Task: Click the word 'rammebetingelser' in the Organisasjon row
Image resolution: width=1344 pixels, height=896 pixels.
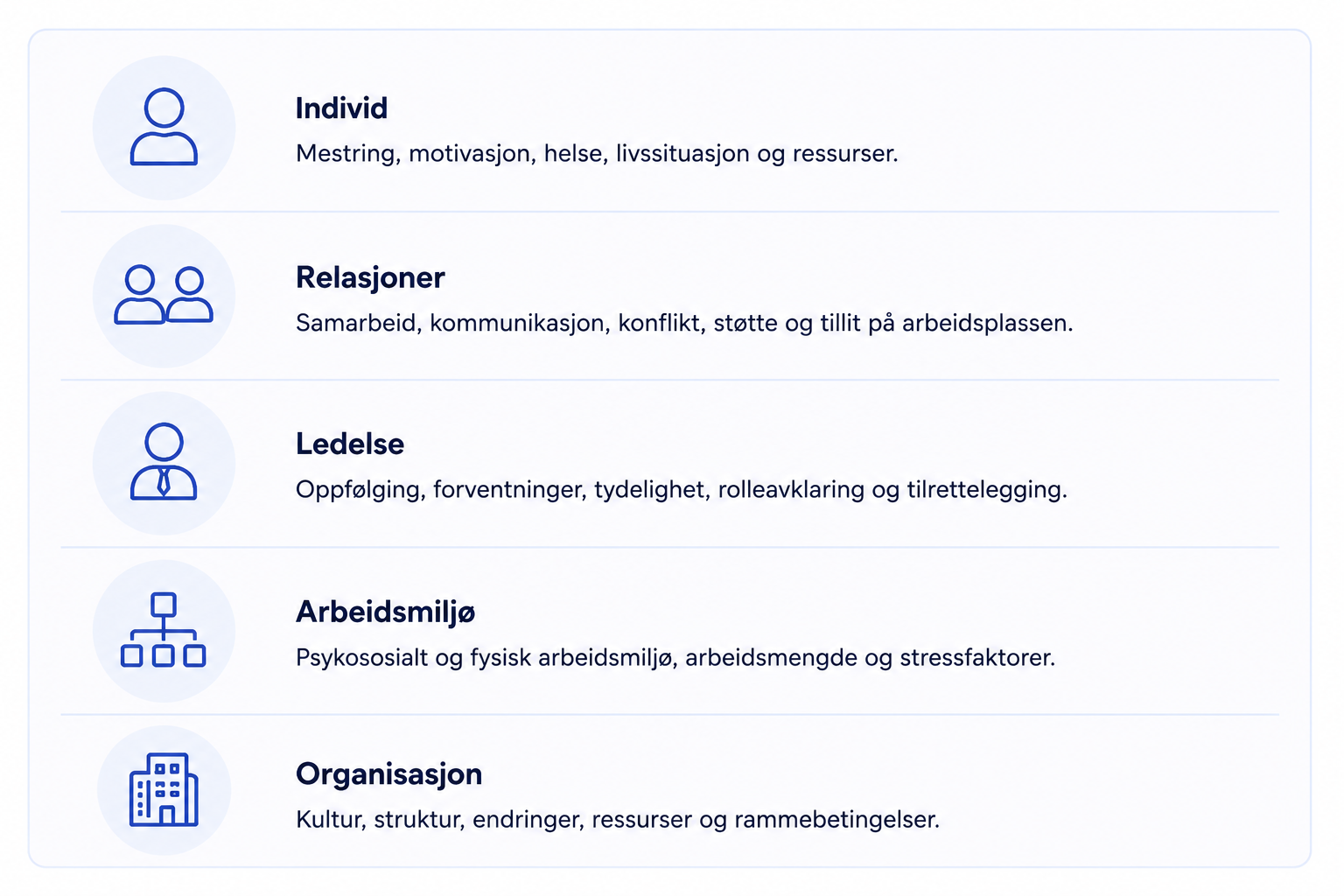Action: 836,820
